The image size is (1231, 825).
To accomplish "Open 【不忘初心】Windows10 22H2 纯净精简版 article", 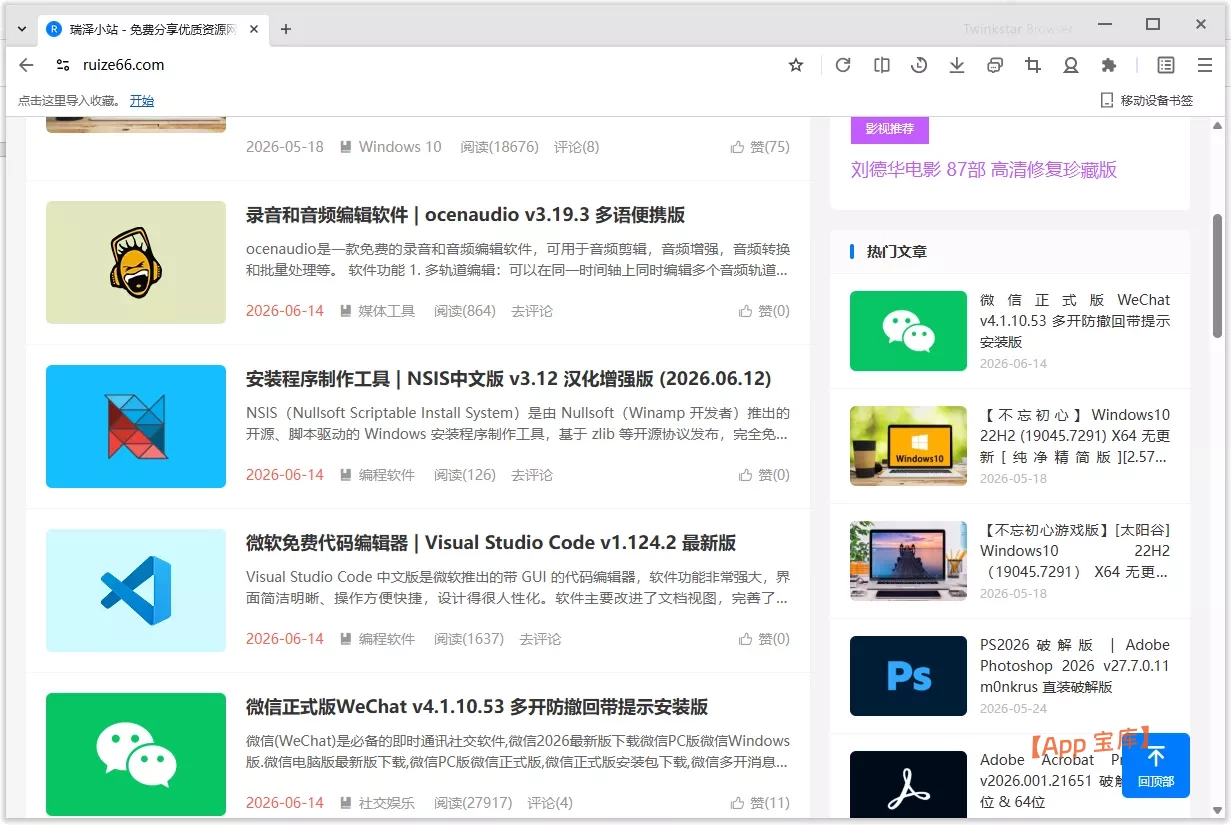I will click(1075, 436).
